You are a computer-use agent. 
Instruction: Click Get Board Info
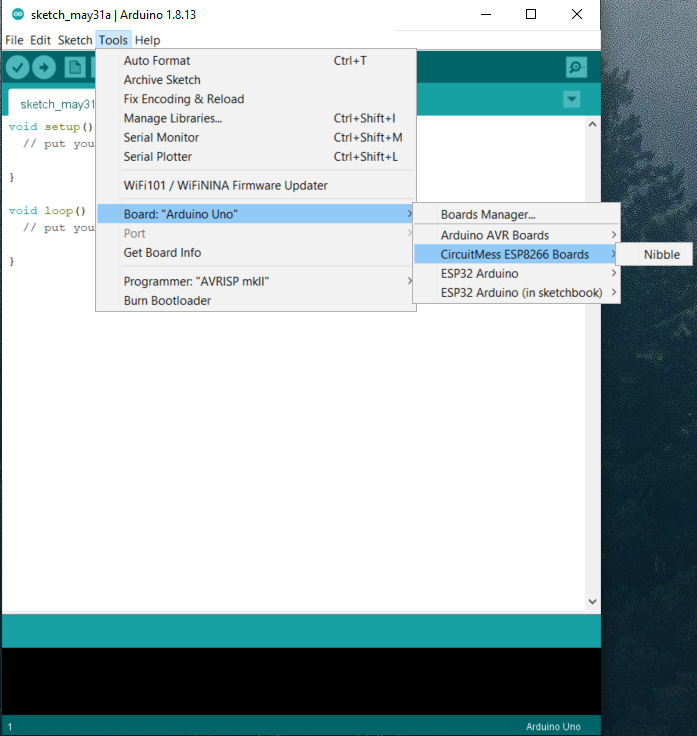(x=256, y=253)
